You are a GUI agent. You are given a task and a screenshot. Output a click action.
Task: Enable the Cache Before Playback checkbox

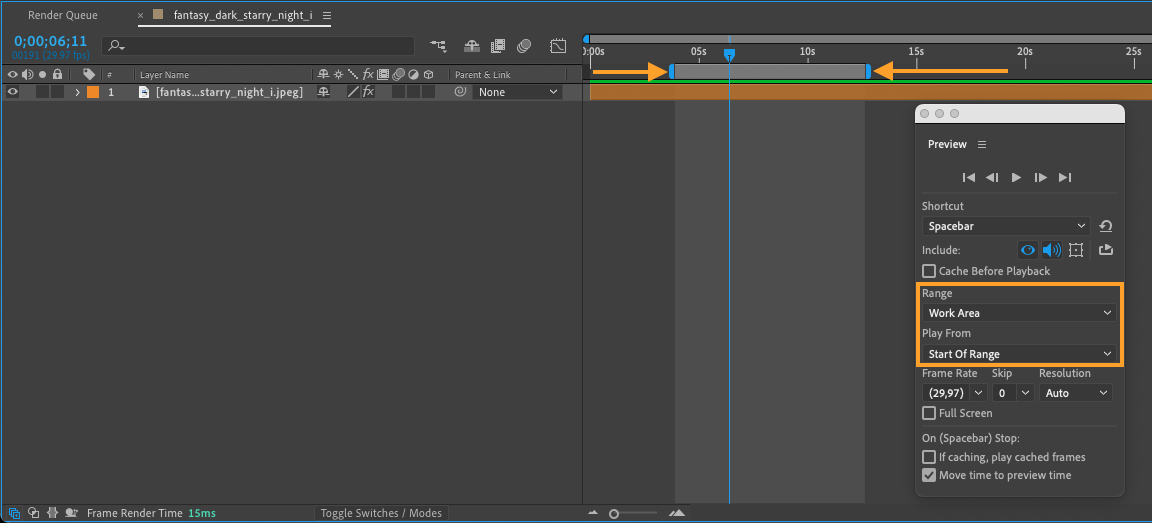click(x=929, y=271)
